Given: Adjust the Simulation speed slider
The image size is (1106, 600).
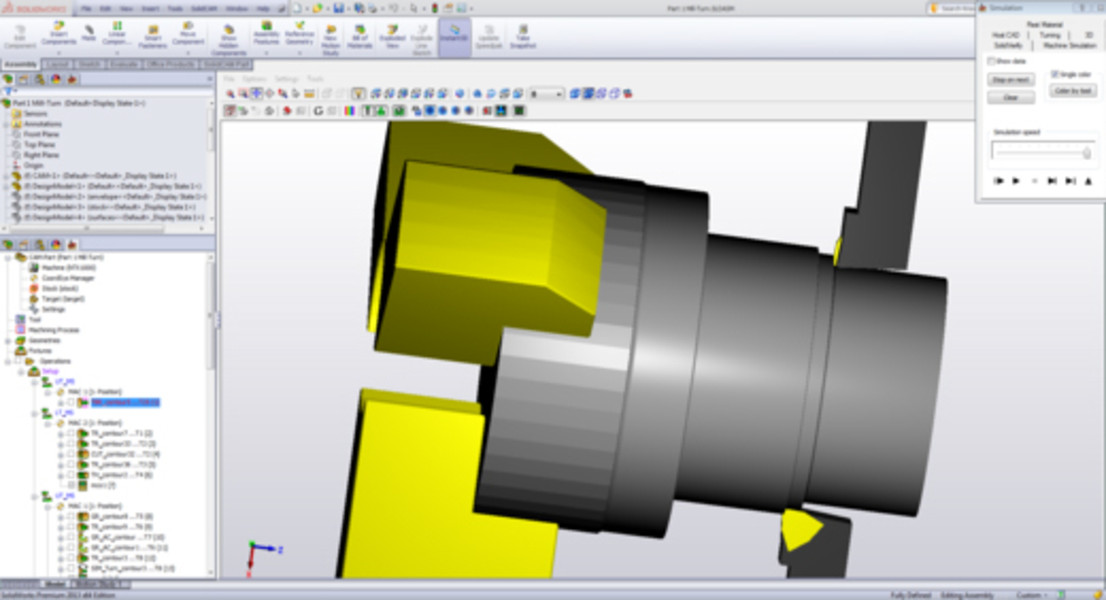Looking at the screenshot, I should (x=1084, y=151).
